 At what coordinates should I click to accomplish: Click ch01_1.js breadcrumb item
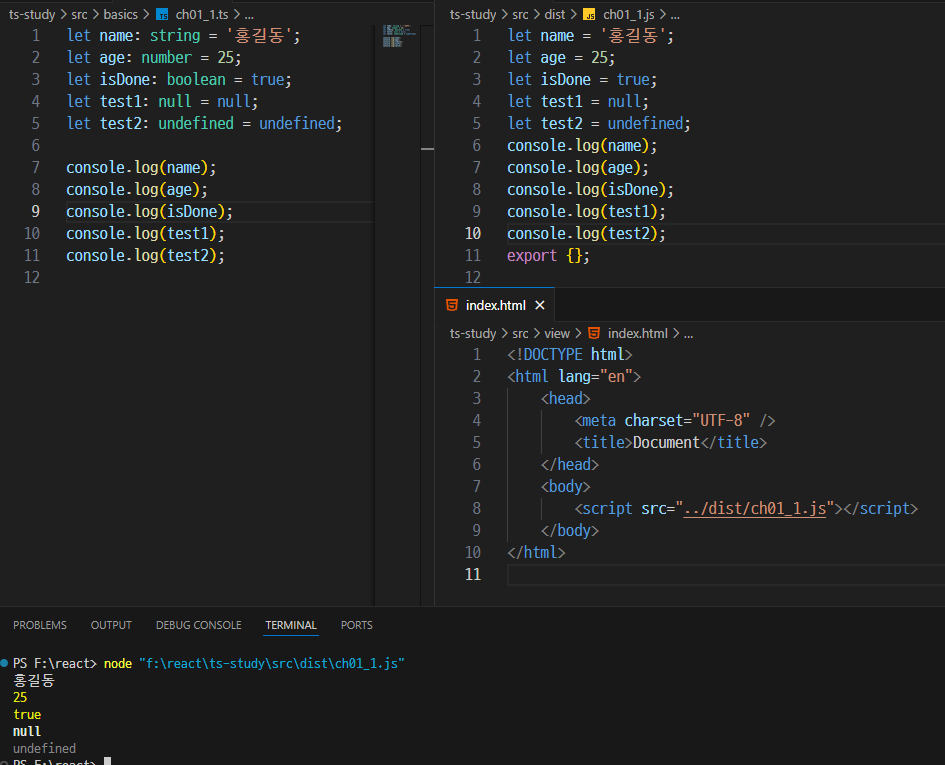(x=629, y=14)
